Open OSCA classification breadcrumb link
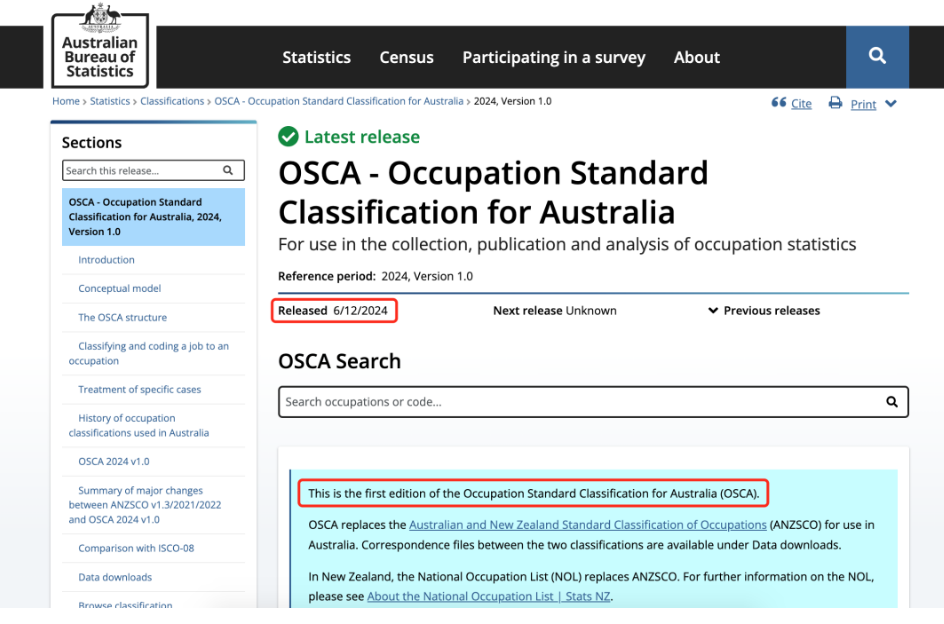944x624 pixels. tap(339, 101)
